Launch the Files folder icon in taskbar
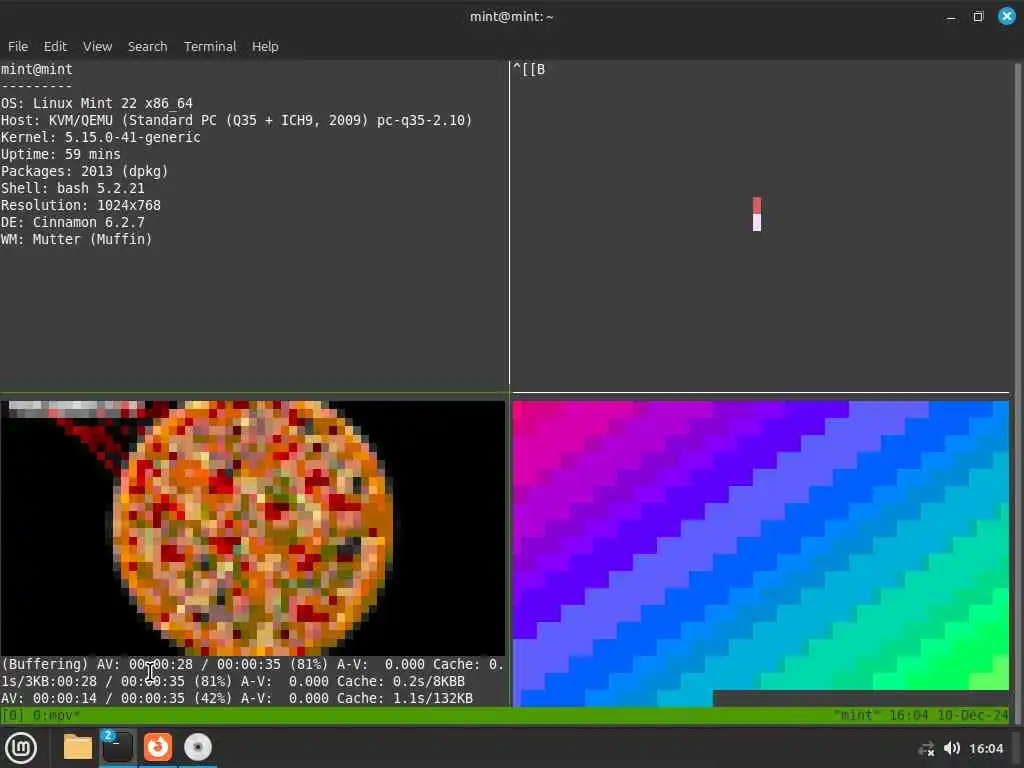1024x768 pixels. tap(77, 747)
